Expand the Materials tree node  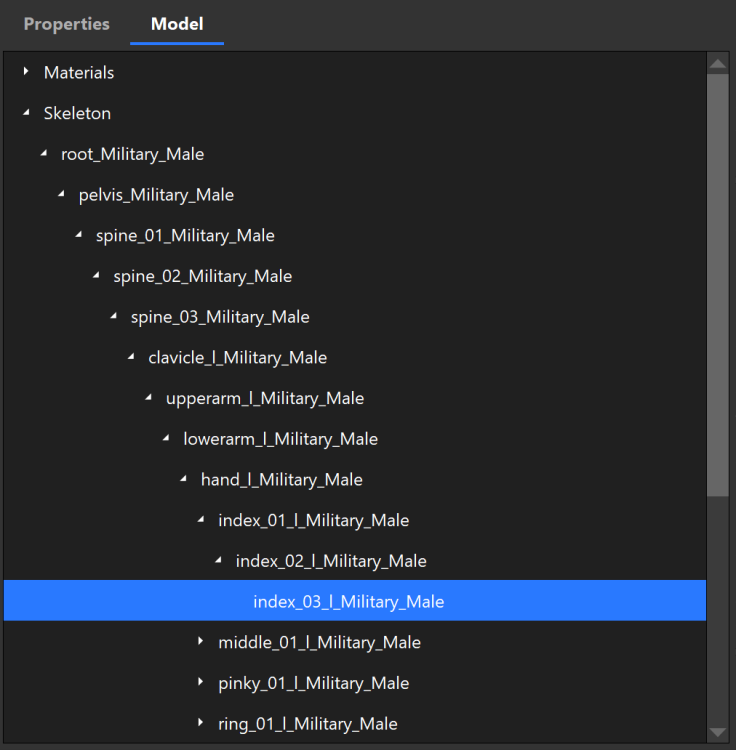click(x=26, y=72)
